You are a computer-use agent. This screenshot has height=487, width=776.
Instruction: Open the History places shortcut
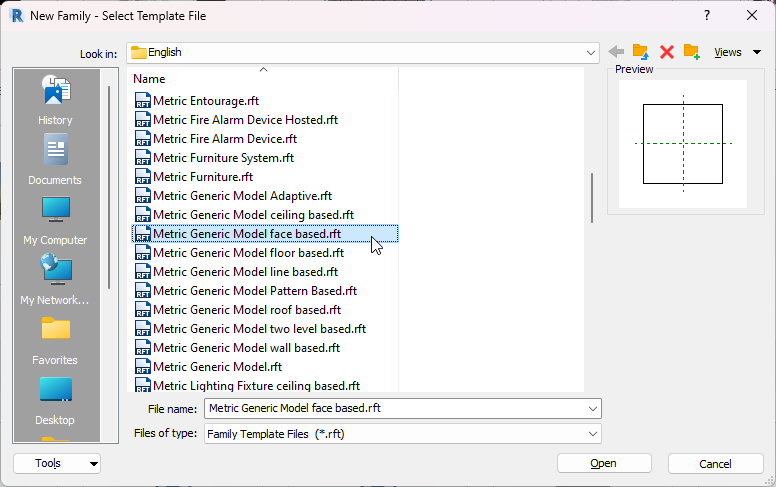click(55, 99)
